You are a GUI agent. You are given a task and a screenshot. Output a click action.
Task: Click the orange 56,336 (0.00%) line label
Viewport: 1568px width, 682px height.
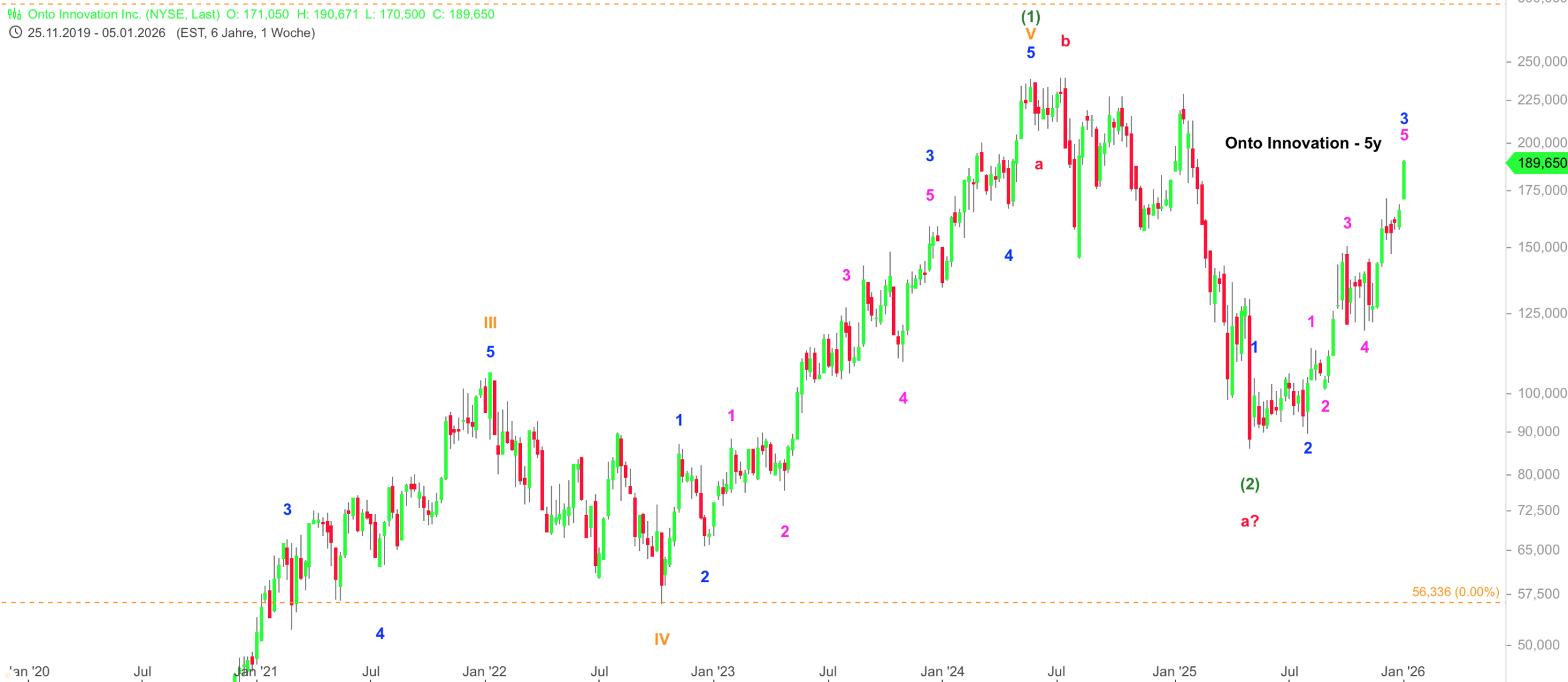pos(1455,592)
